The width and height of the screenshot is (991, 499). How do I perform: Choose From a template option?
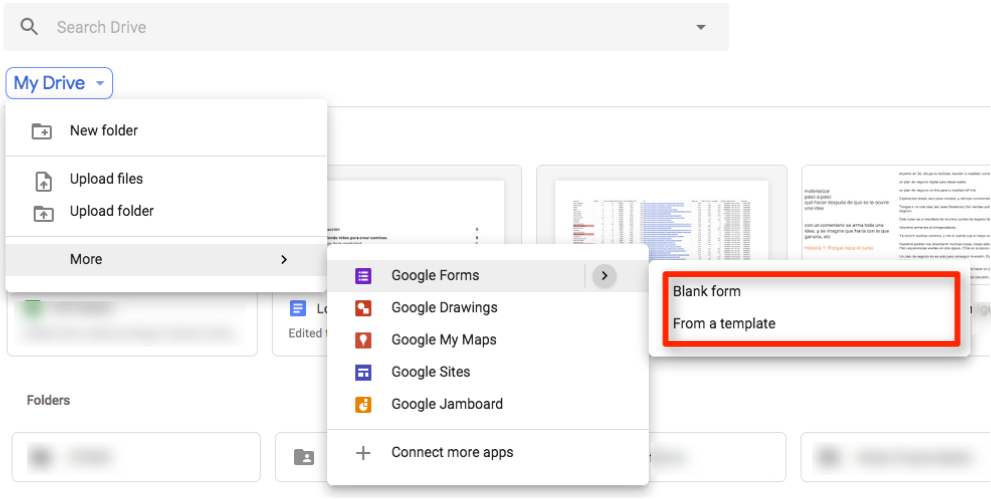(810, 324)
